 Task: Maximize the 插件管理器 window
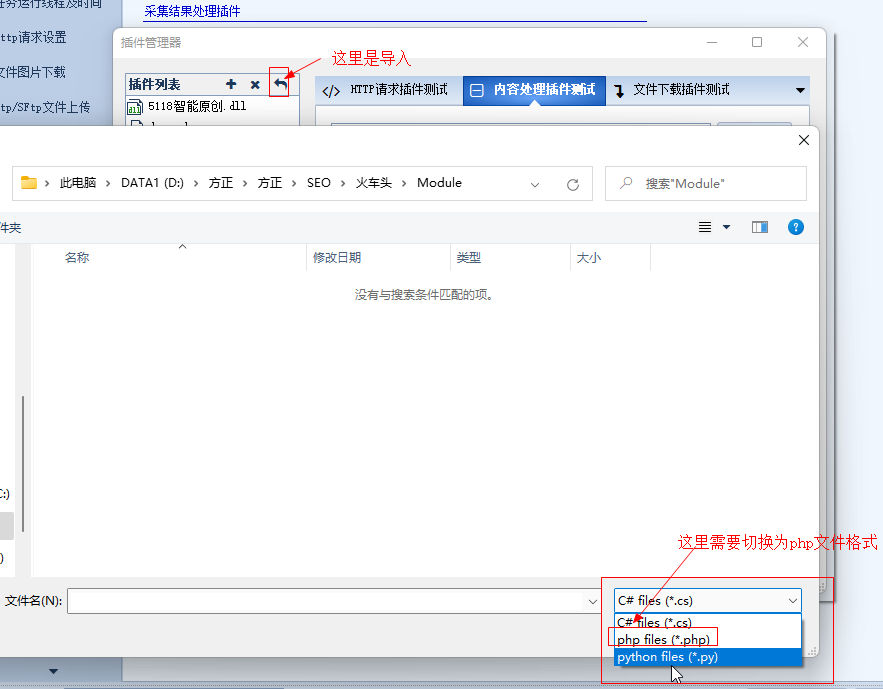click(757, 42)
